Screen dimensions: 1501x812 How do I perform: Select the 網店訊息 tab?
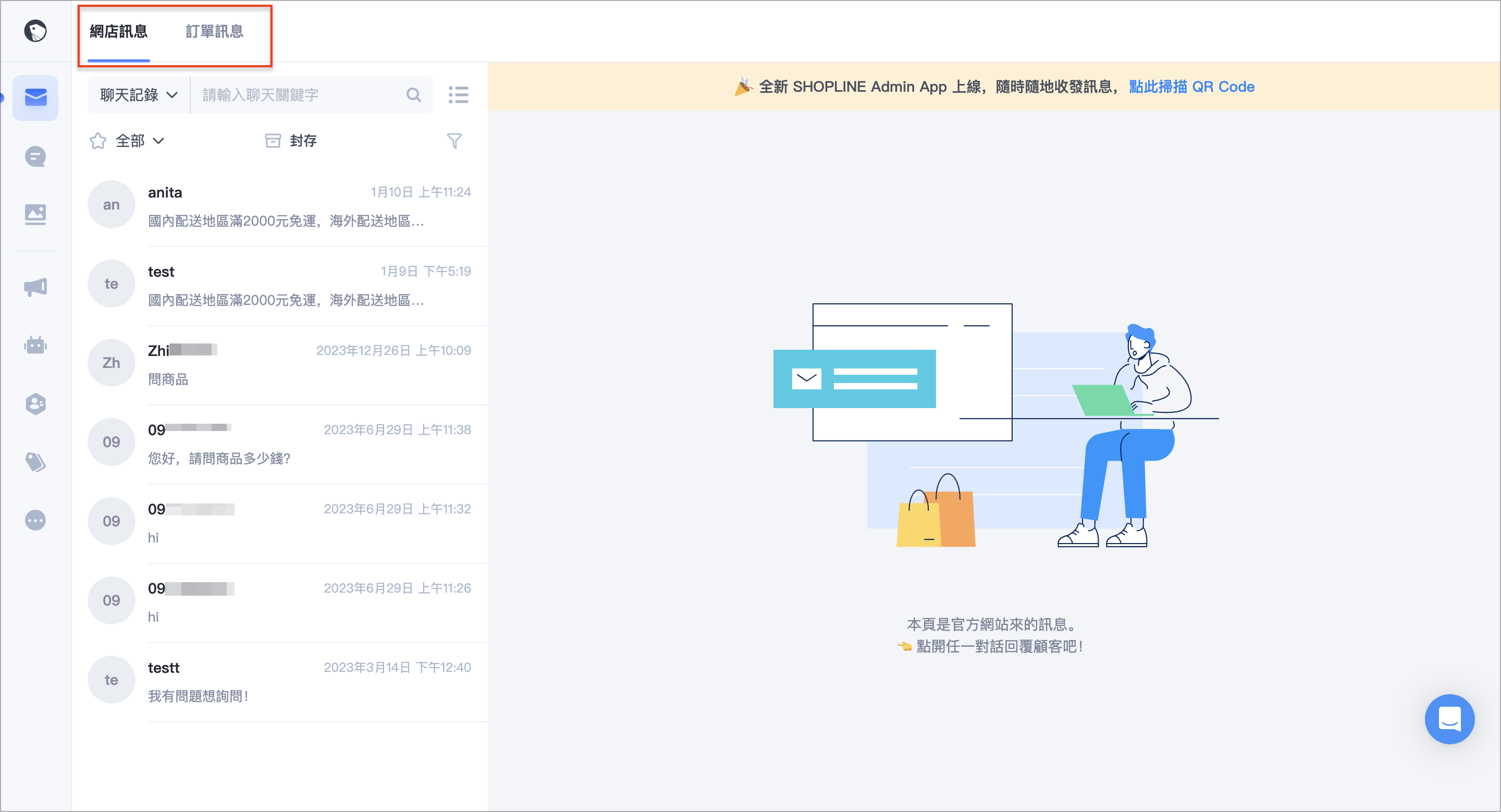(119, 31)
